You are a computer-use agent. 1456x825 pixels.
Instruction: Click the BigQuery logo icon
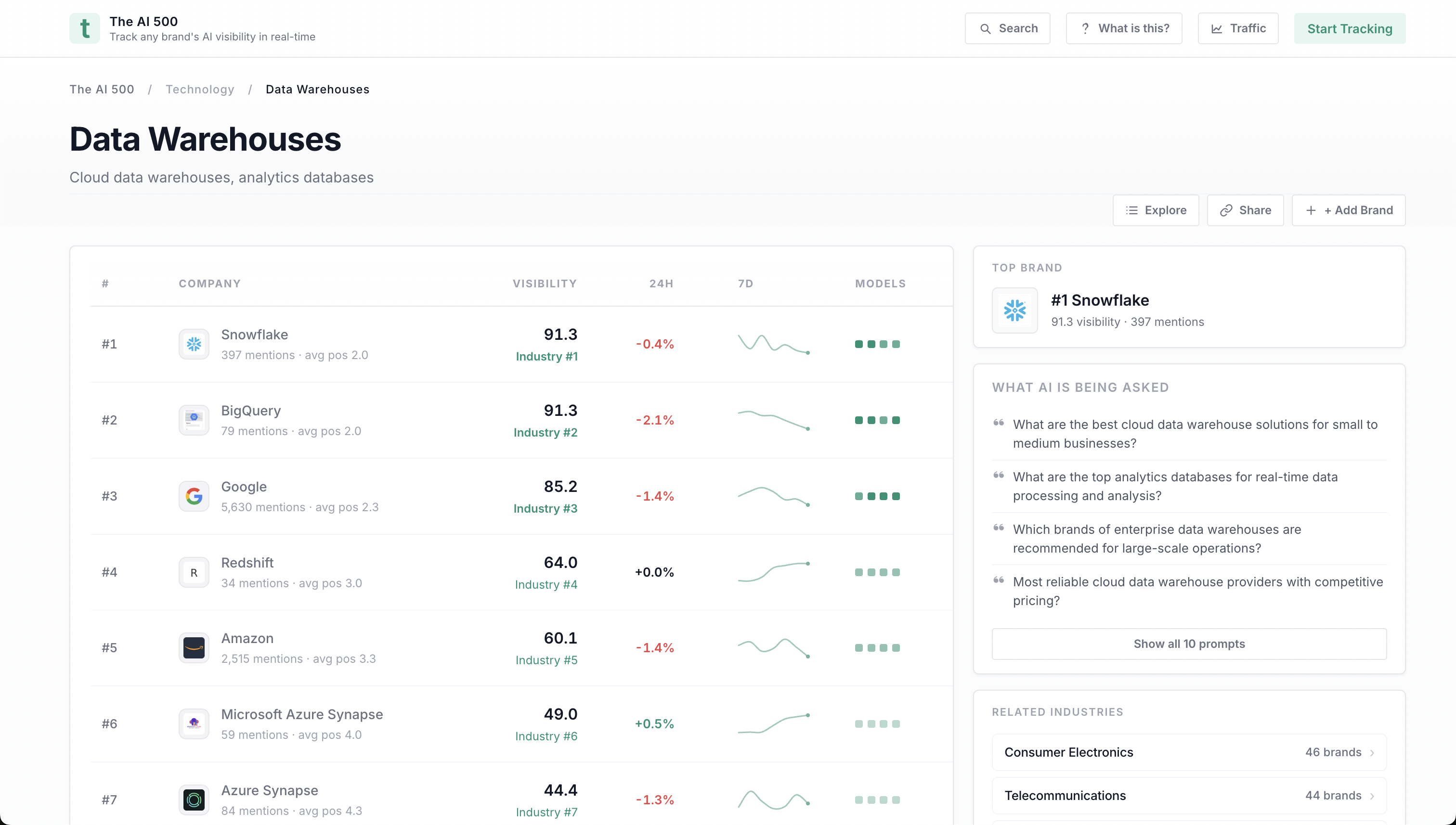pyautogui.click(x=194, y=420)
